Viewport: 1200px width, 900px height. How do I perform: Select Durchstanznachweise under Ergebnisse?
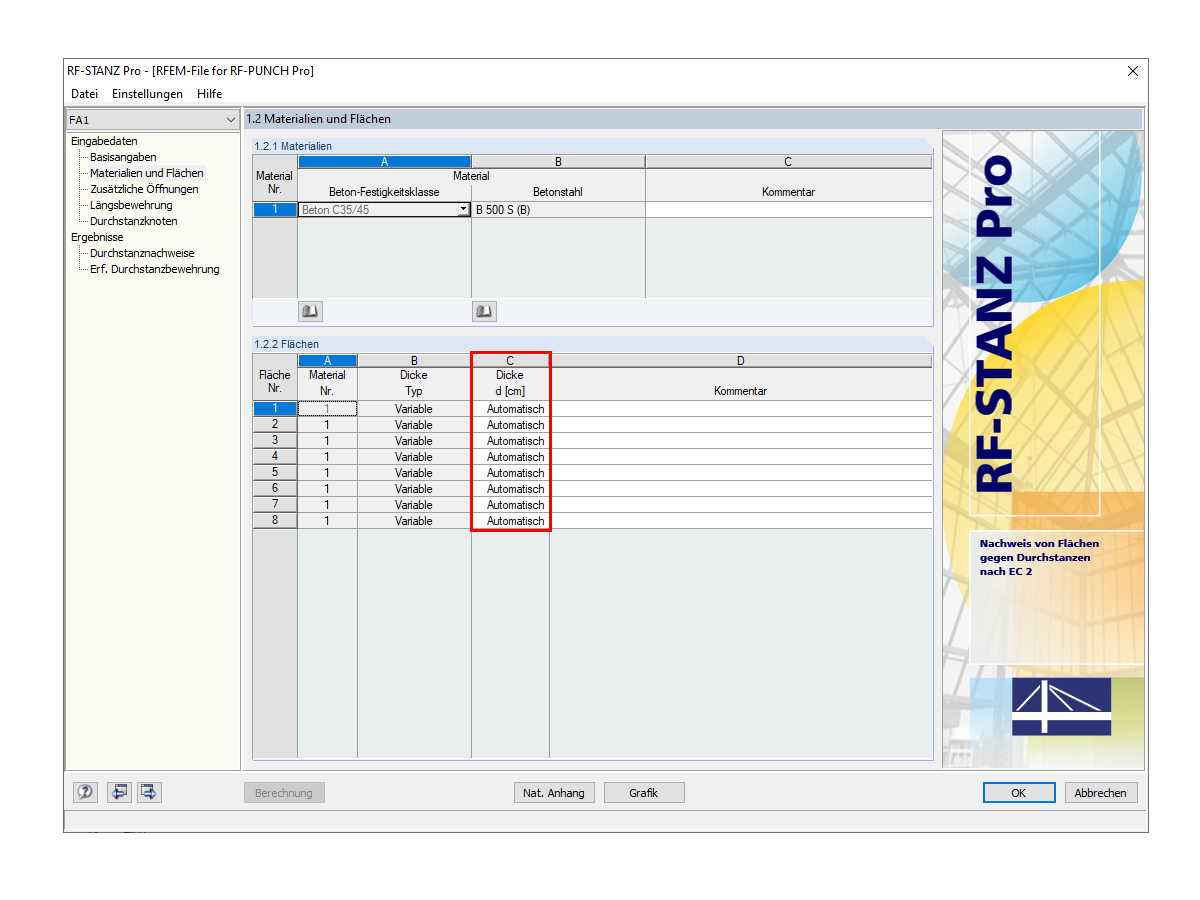pyautogui.click(x=142, y=253)
